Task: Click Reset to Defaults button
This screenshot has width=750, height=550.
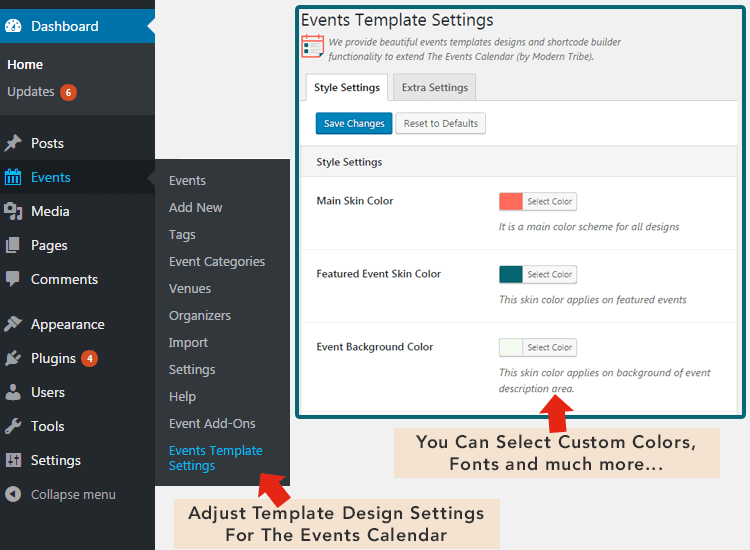Action: pyautogui.click(x=441, y=123)
